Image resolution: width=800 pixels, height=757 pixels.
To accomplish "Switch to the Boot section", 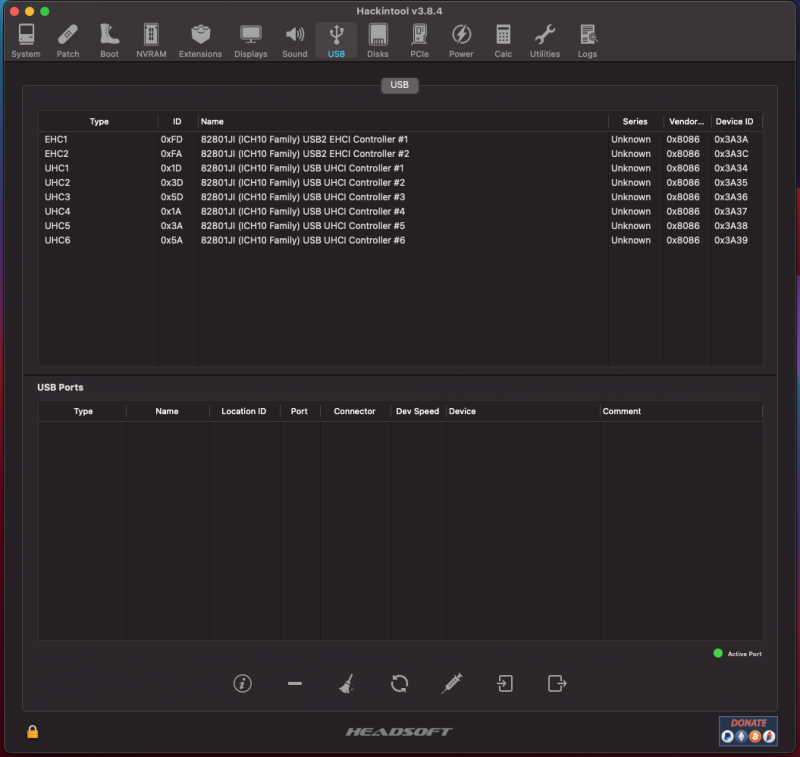I will coord(109,41).
